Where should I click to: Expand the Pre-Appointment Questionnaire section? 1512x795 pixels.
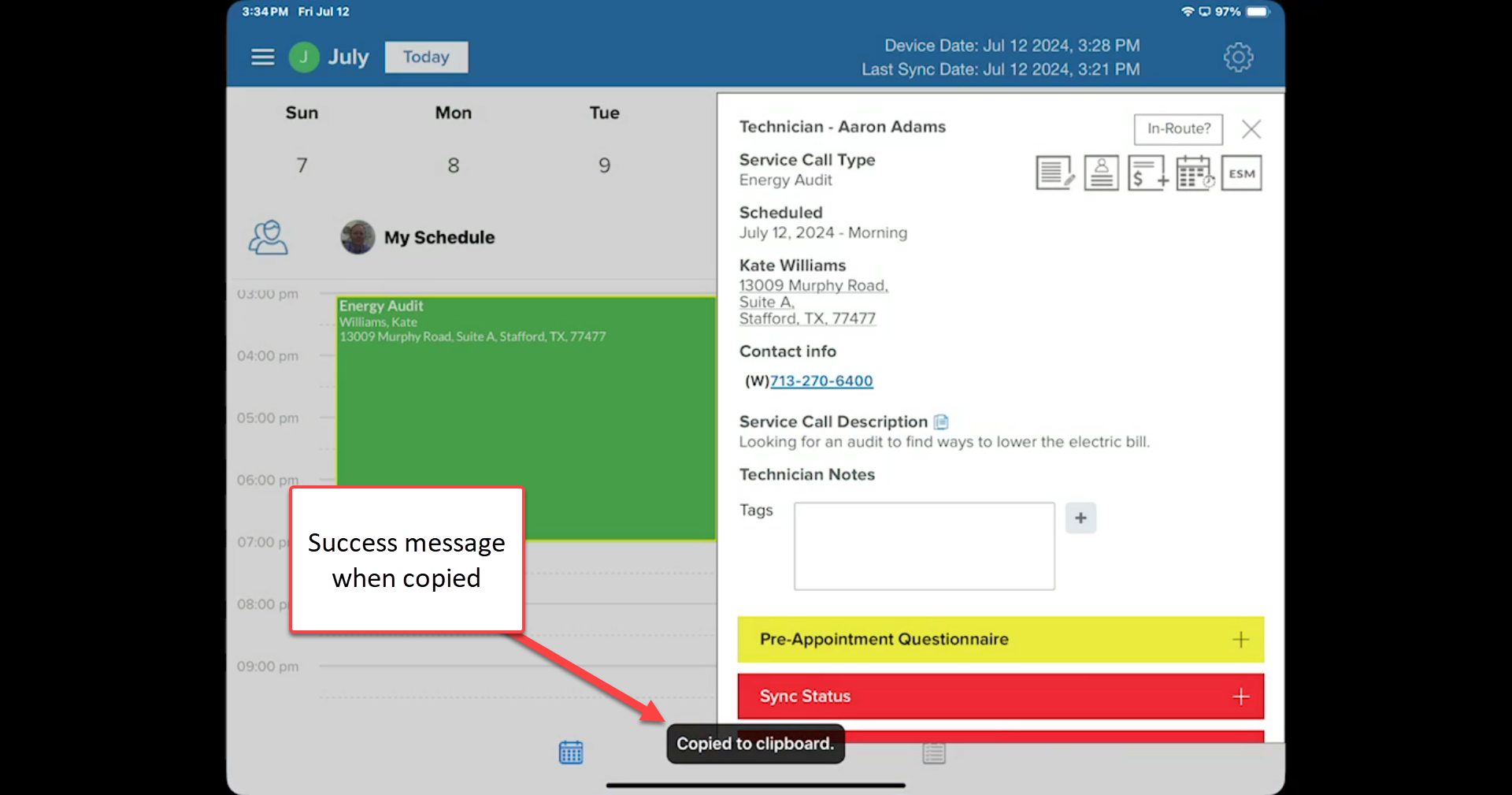pos(1000,639)
